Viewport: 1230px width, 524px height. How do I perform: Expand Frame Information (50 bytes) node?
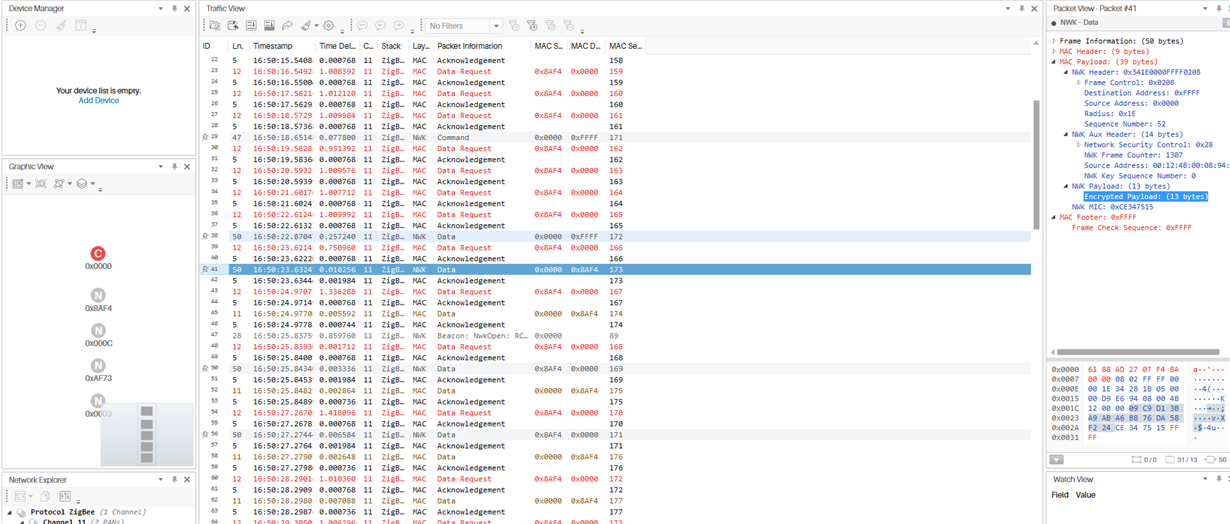pyautogui.click(x=1055, y=41)
